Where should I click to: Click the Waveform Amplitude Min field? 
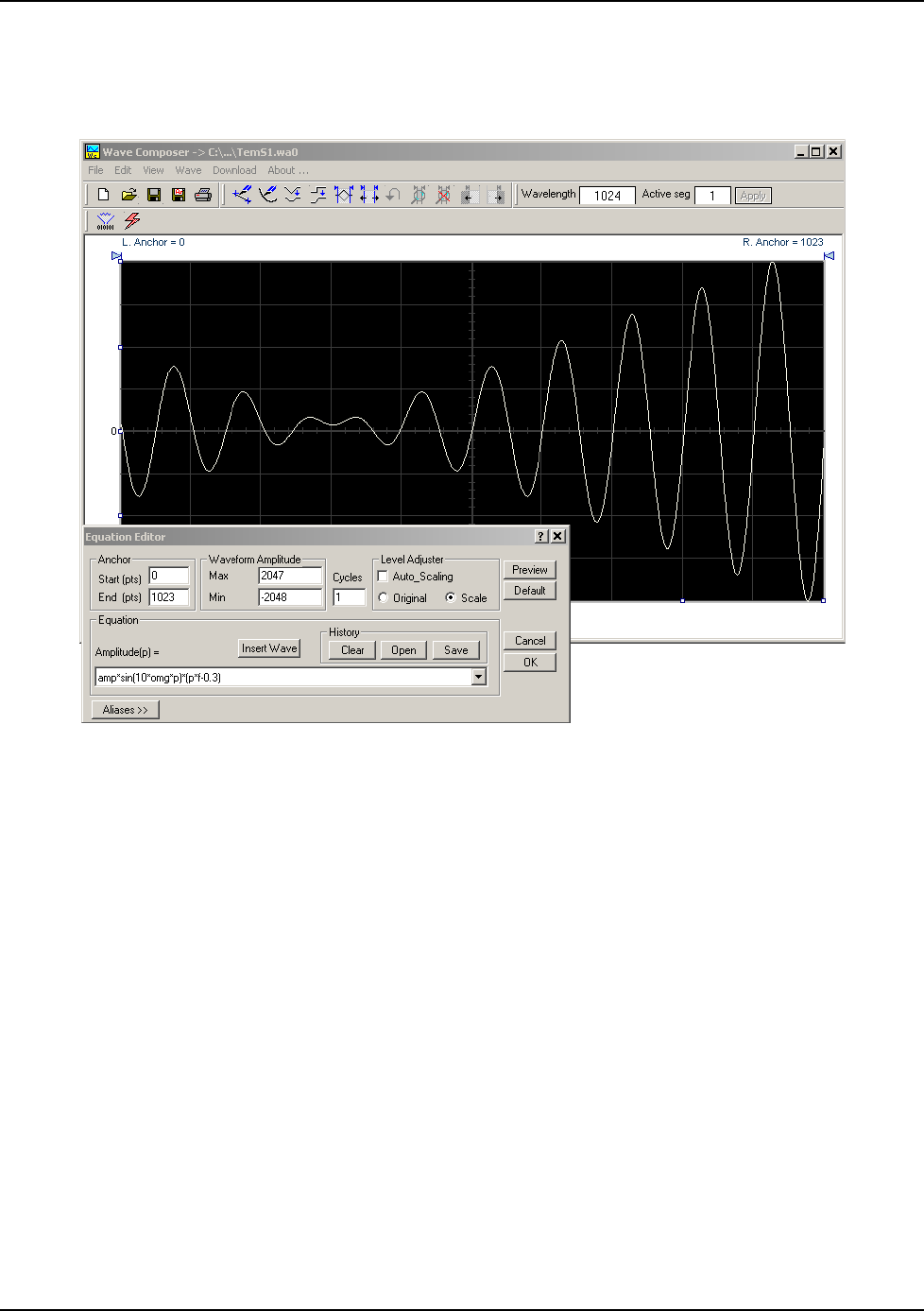290,597
